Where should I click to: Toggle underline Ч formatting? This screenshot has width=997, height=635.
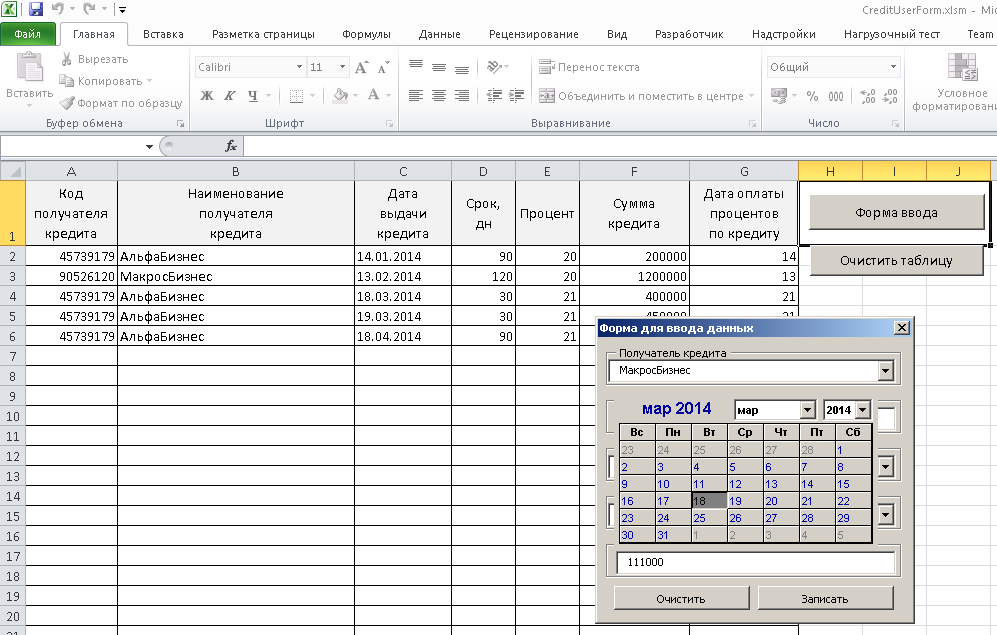[252, 95]
